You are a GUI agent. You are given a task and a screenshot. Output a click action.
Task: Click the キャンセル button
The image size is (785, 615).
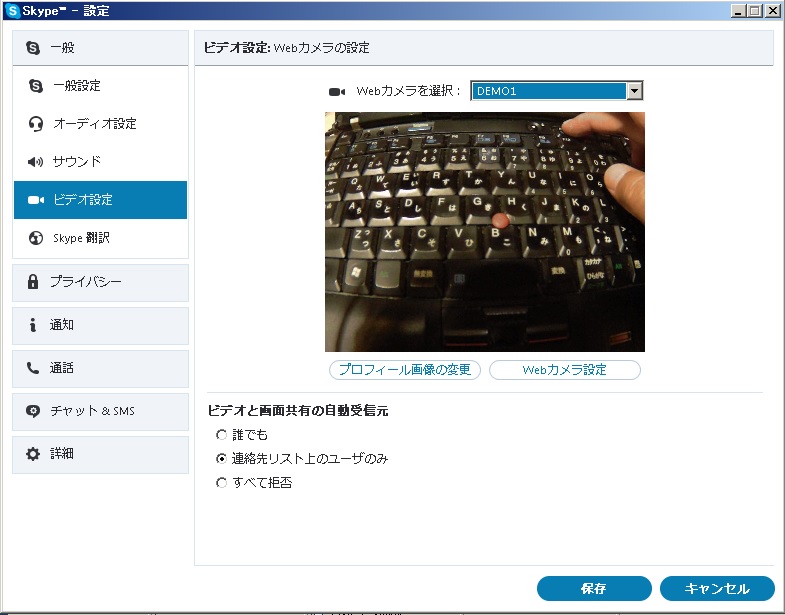pos(717,588)
